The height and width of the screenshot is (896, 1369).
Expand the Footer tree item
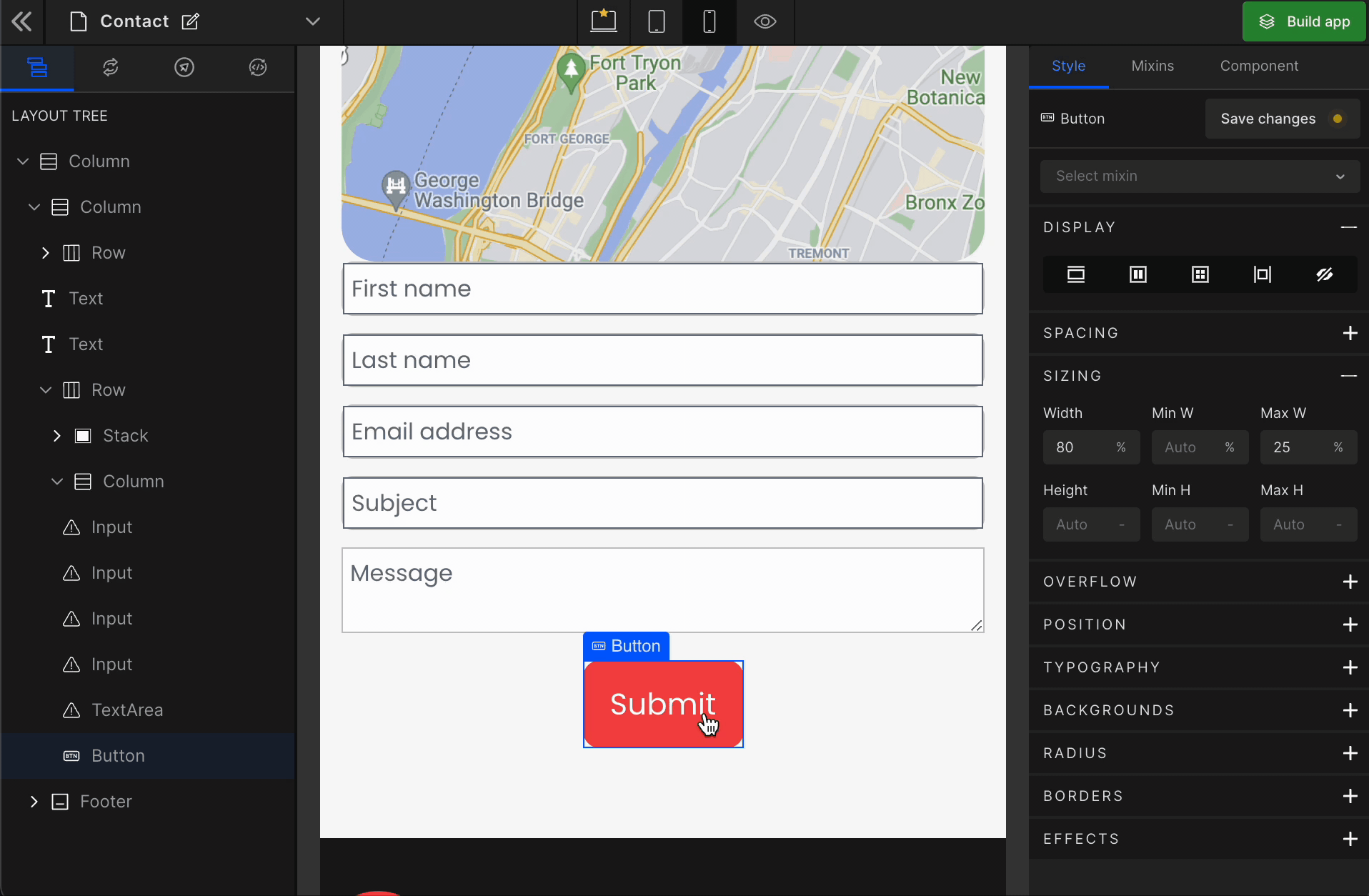click(34, 802)
